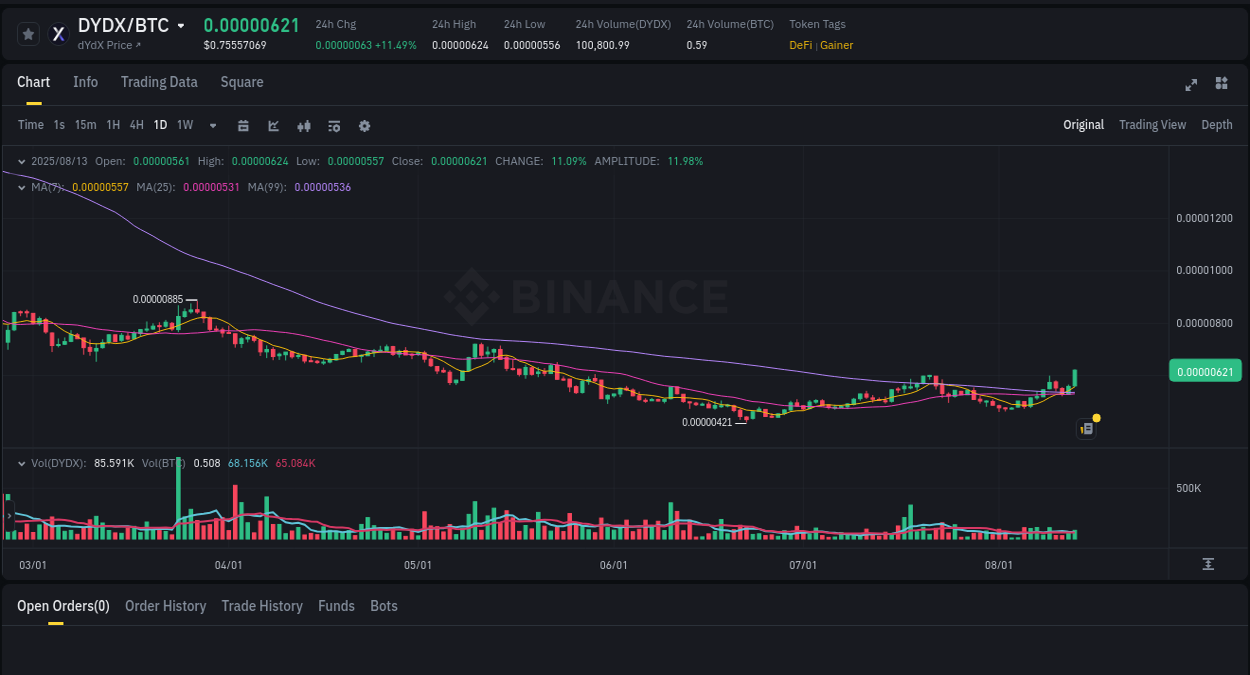Click the scale icon below the price axis
1250x675 pixels.
pos(1208,564)
